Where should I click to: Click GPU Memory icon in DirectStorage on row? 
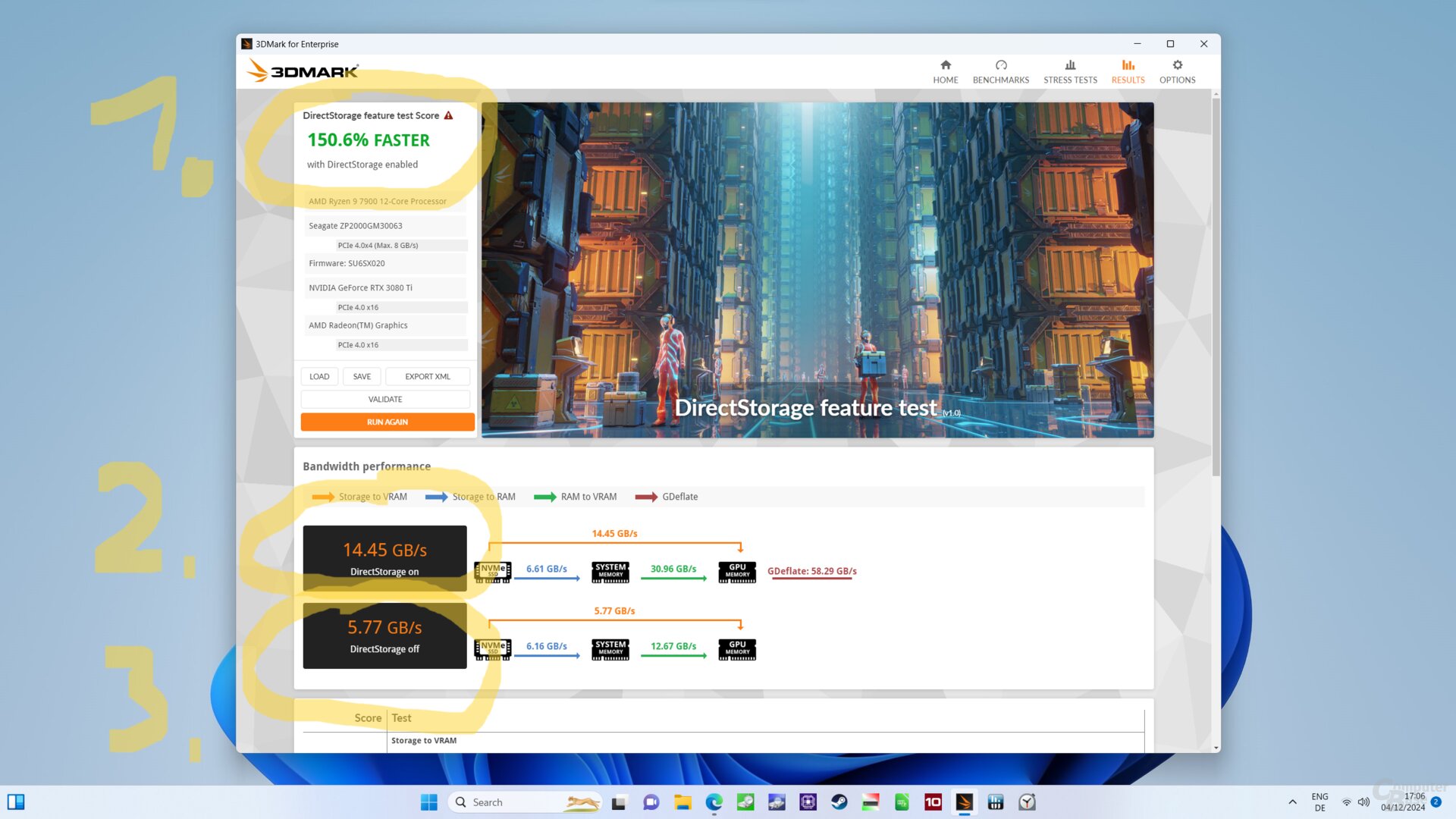pyautogui.click(x=737, y=571)
